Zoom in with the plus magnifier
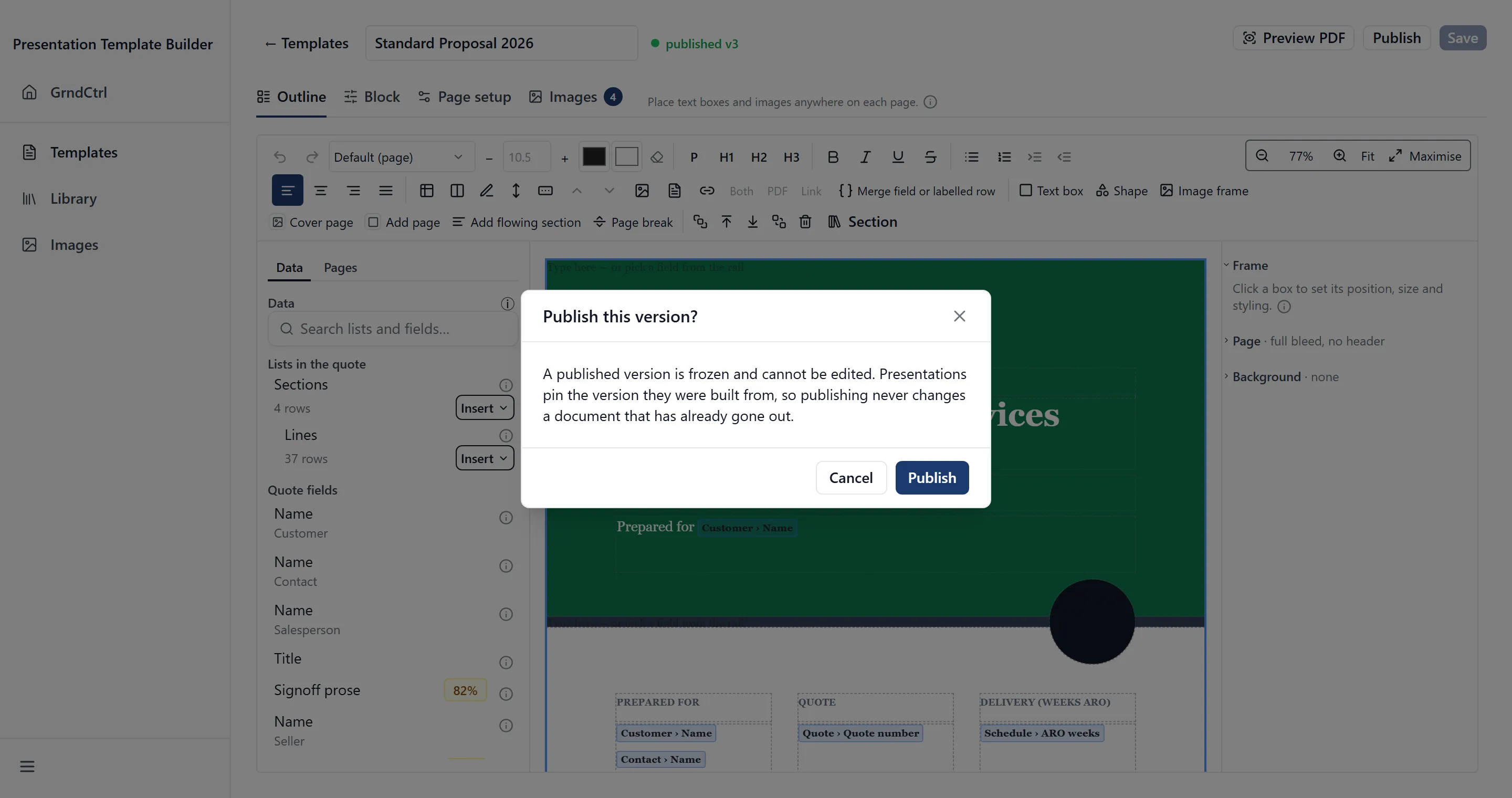1512x798 pixels. pos(1339,155)
